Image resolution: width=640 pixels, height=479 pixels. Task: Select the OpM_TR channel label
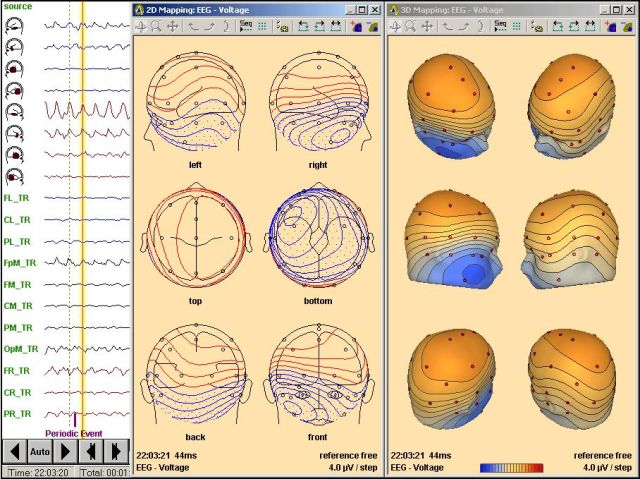(20, 349)
